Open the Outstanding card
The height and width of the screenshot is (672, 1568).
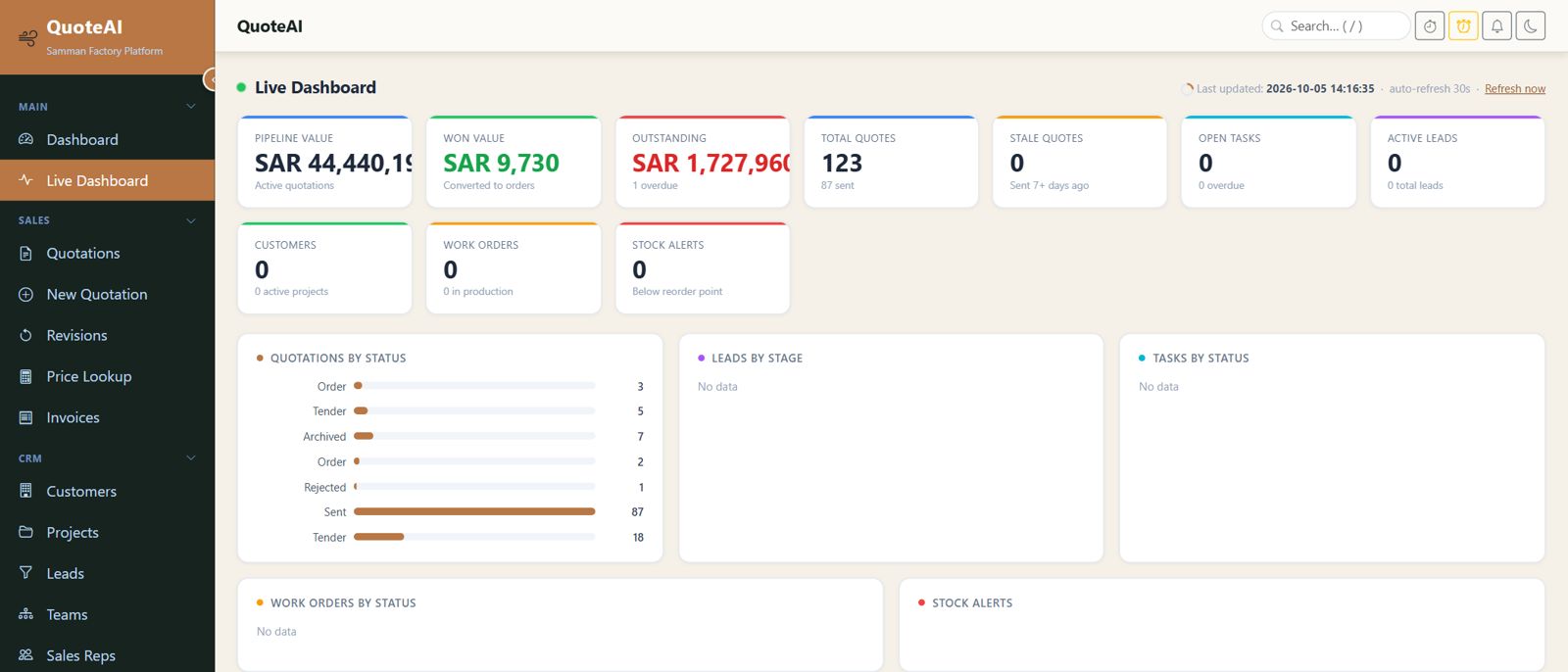pyautogui.click(x=703, y=162)
